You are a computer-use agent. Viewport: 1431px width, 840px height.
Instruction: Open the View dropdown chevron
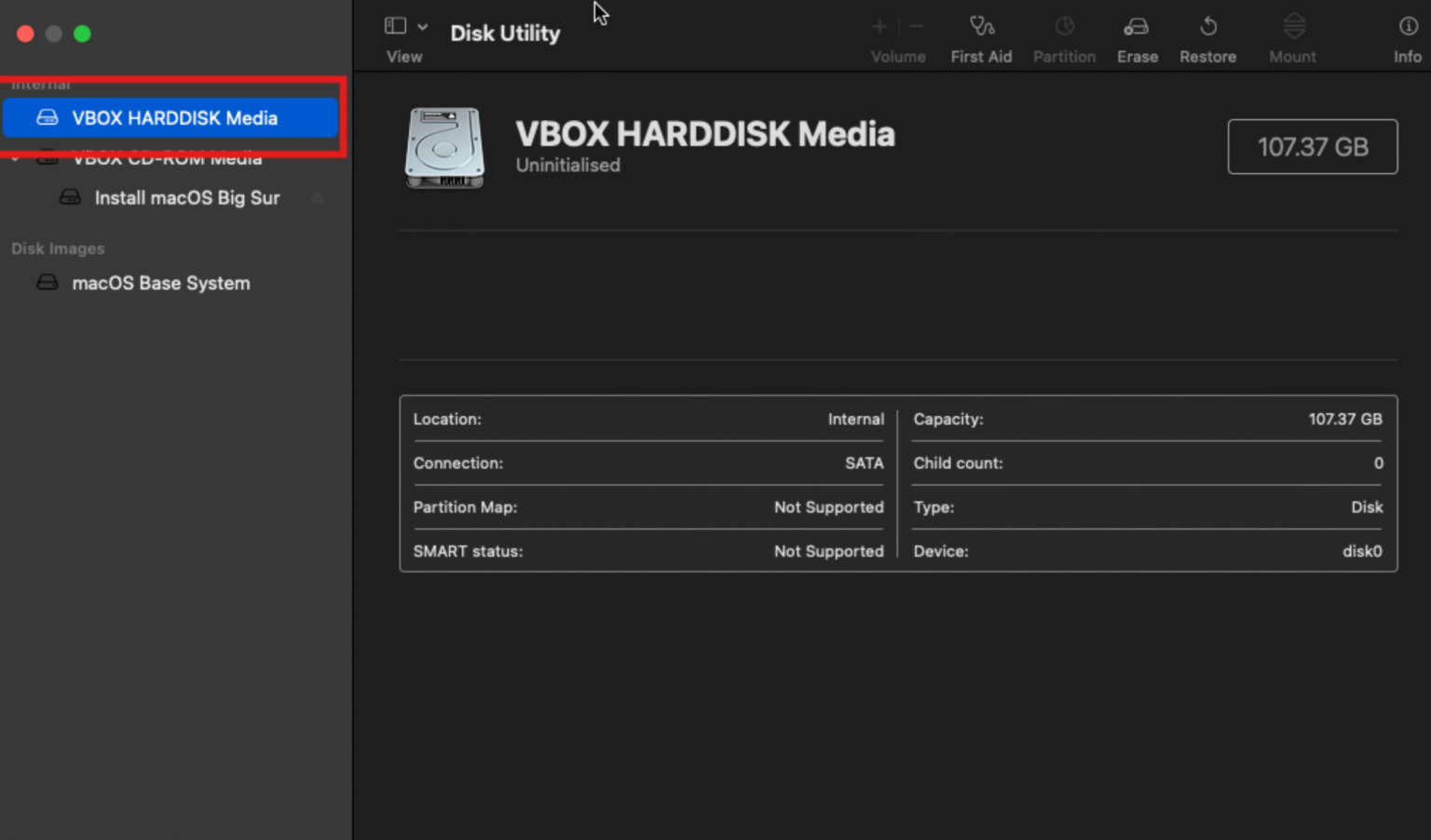(423, 27)
